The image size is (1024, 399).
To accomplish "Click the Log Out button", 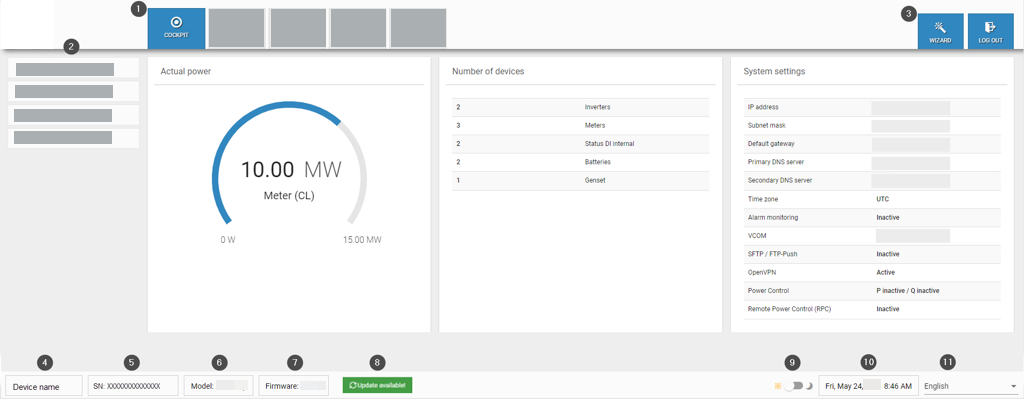I will pyautogui.click(x=991, y=32).
